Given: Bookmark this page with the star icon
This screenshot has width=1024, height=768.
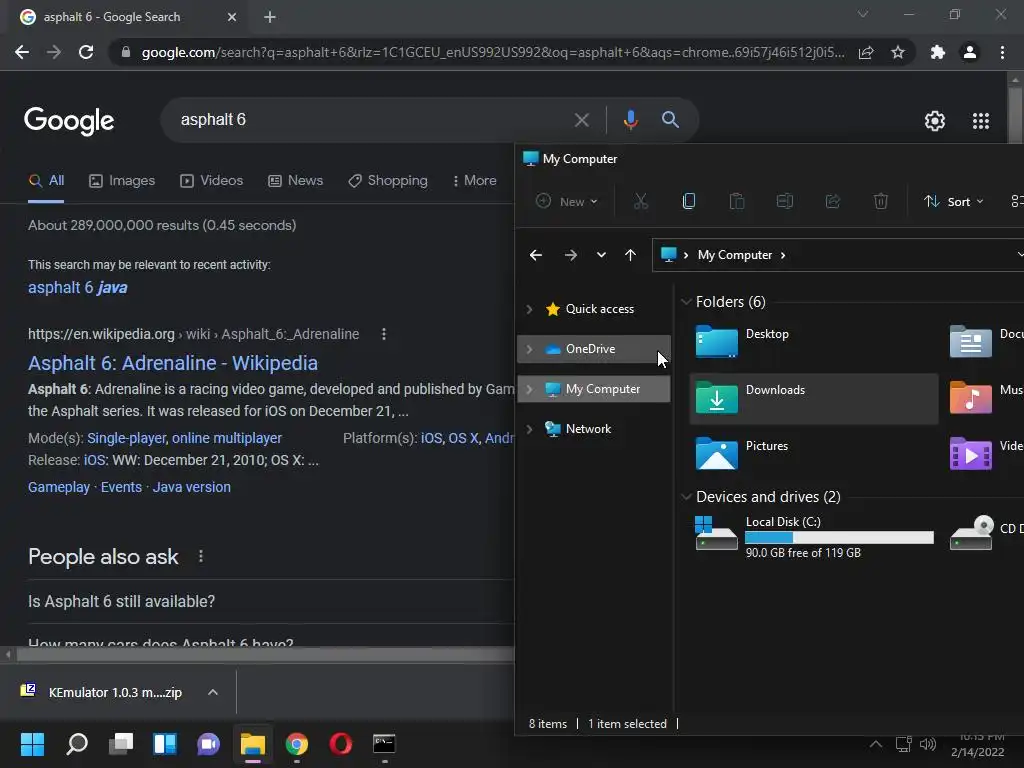Looking at the screenshot, I should point(898,52).
